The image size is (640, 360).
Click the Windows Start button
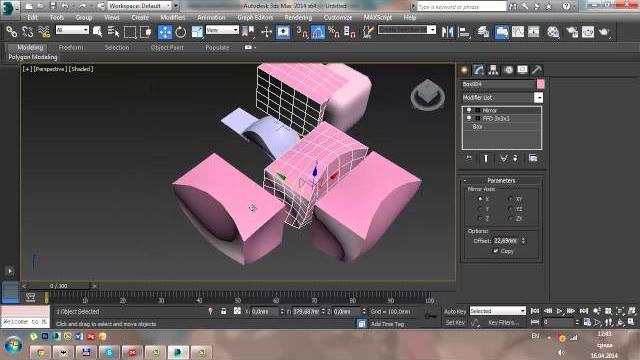pyautogui.click(x=13, y=345)
